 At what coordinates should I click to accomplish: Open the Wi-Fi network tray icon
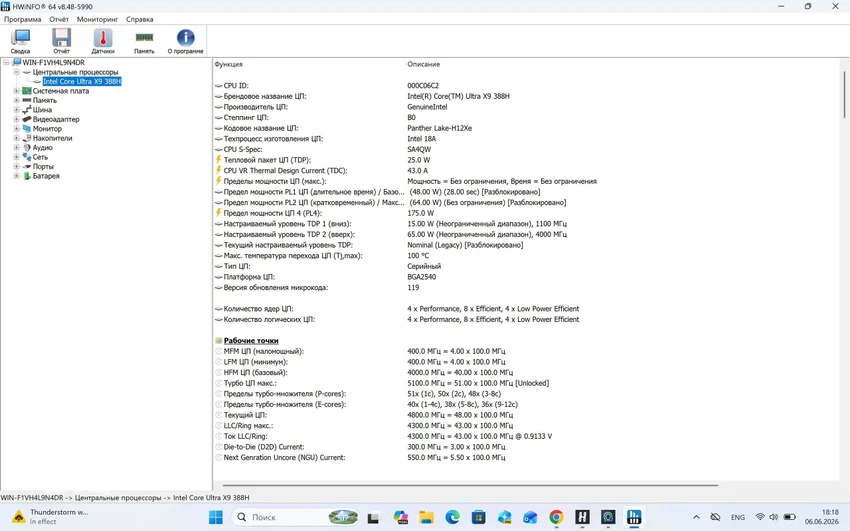pos(760,517)
